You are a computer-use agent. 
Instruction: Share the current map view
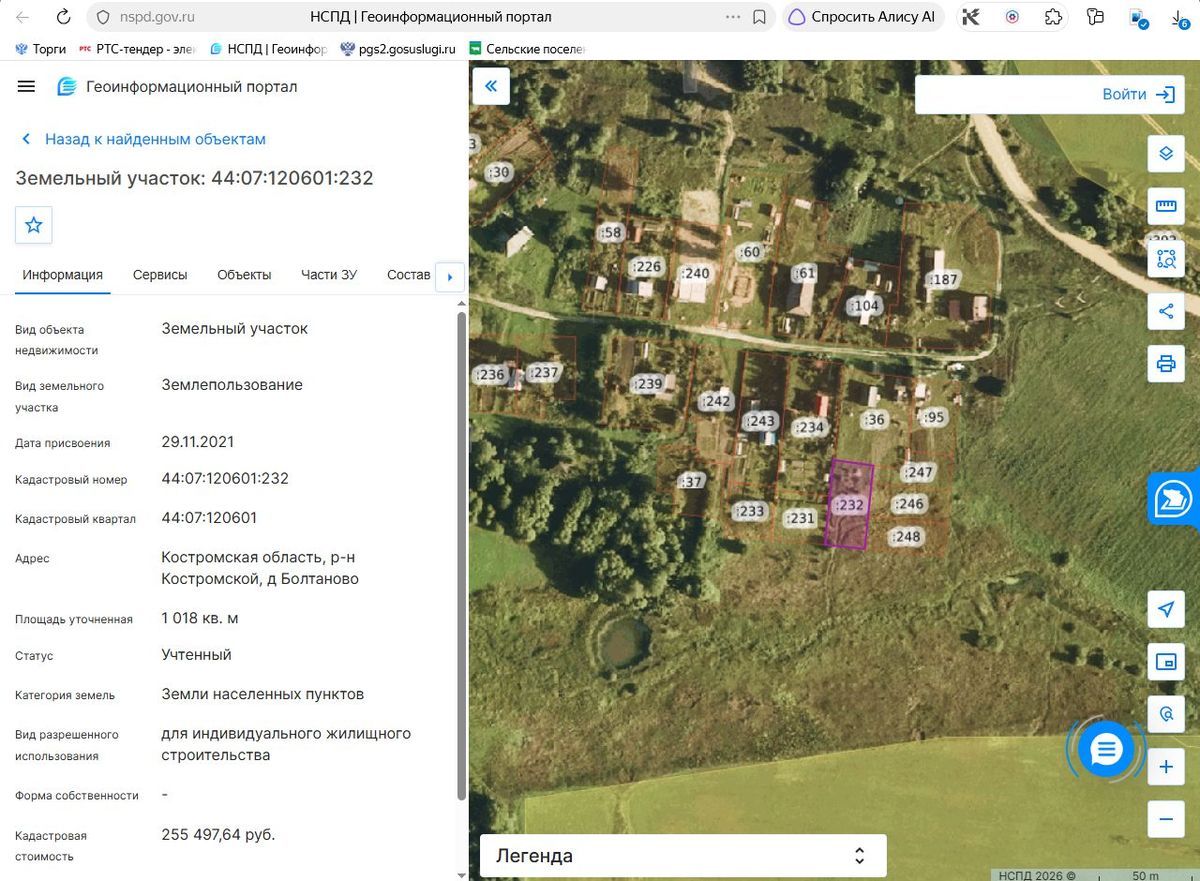[1166, 311]
